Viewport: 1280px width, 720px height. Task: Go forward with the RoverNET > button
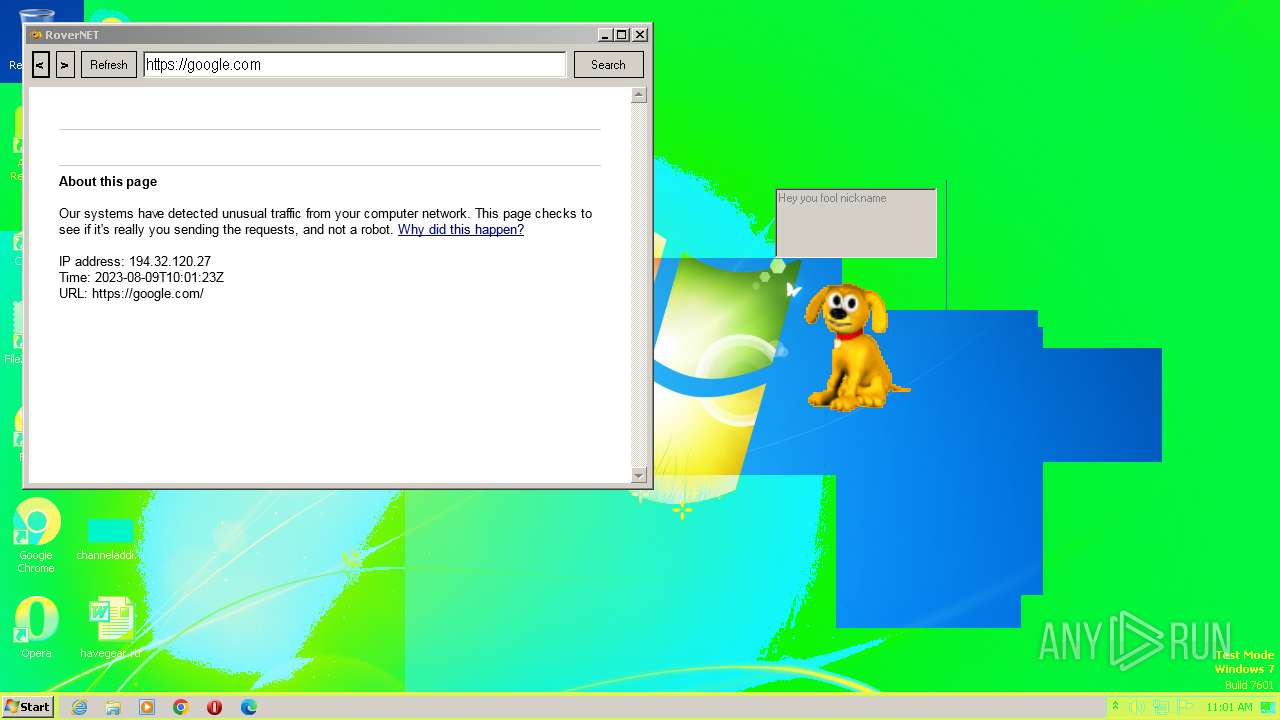point(65,65)
